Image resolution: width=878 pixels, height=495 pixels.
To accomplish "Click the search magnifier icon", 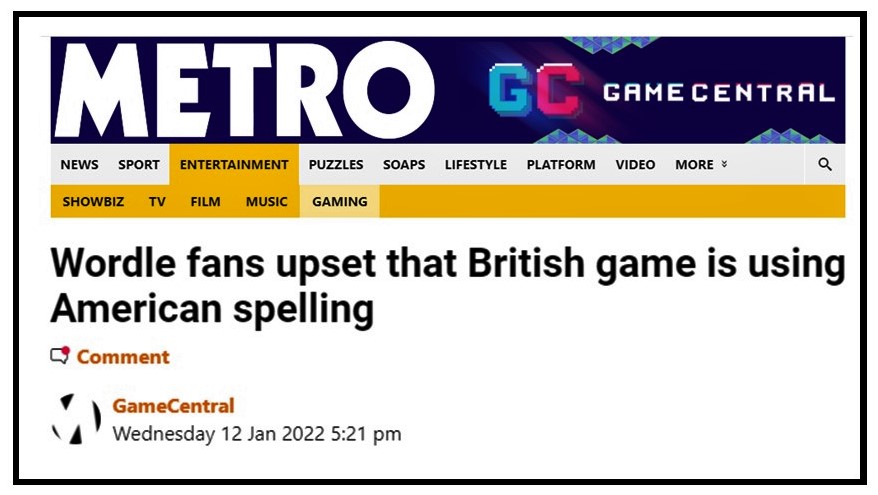I will pyautogui.click(x=825, y=164).
